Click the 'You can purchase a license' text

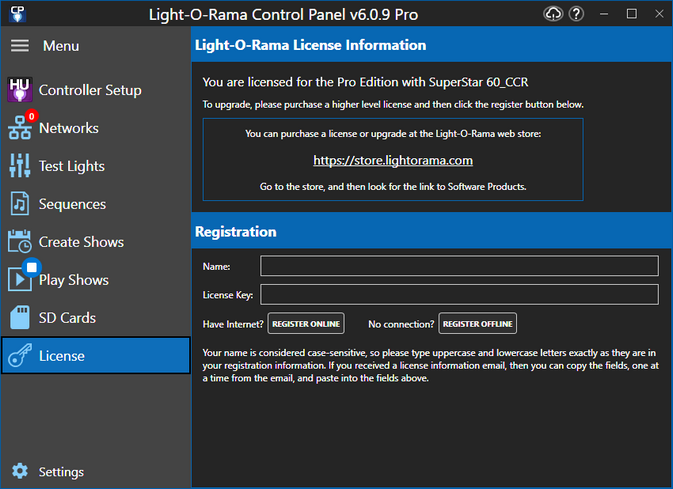(393, 134)
